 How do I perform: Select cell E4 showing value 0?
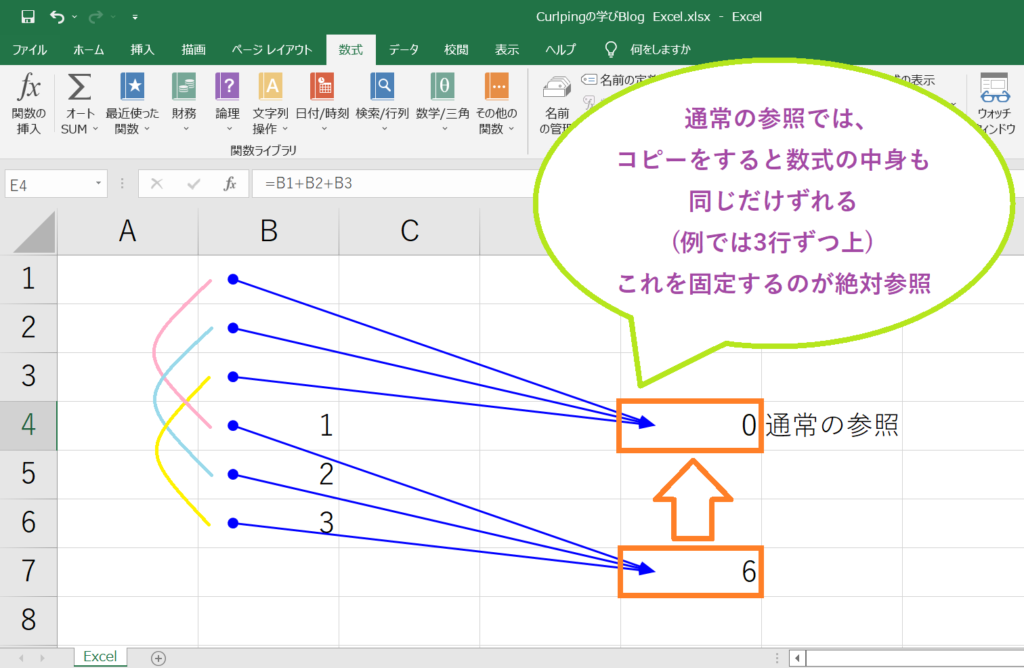(690, 425)
